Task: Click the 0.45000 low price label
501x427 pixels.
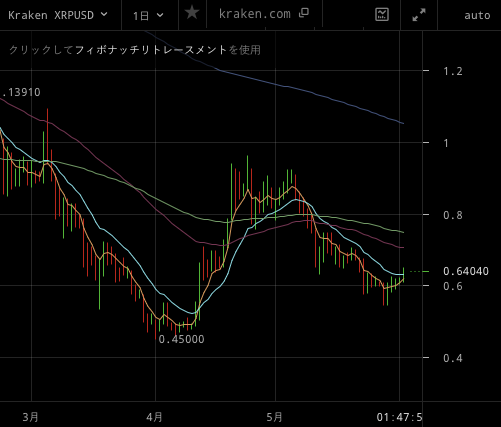Action: pyautogui.click(x=181, y=339)
